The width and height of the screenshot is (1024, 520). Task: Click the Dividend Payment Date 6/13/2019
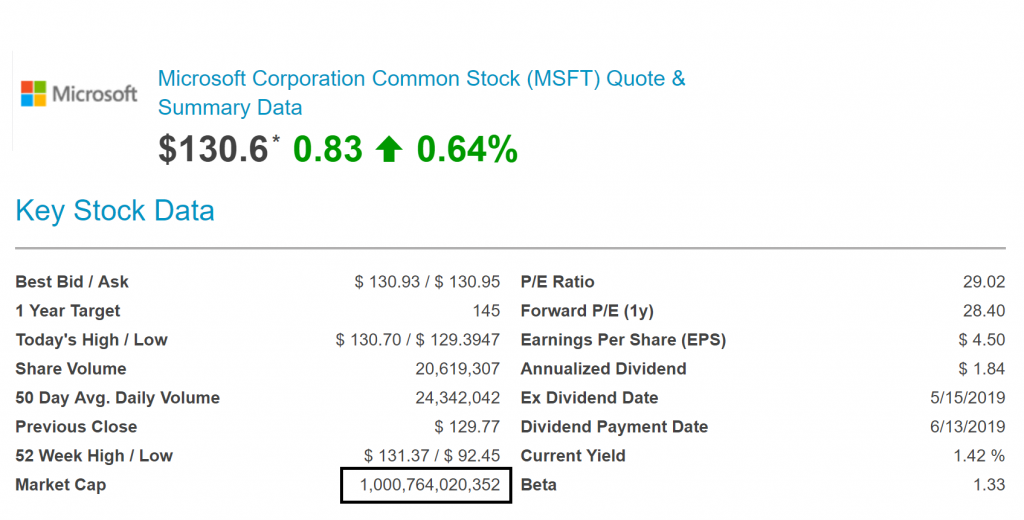pos(968,427)
